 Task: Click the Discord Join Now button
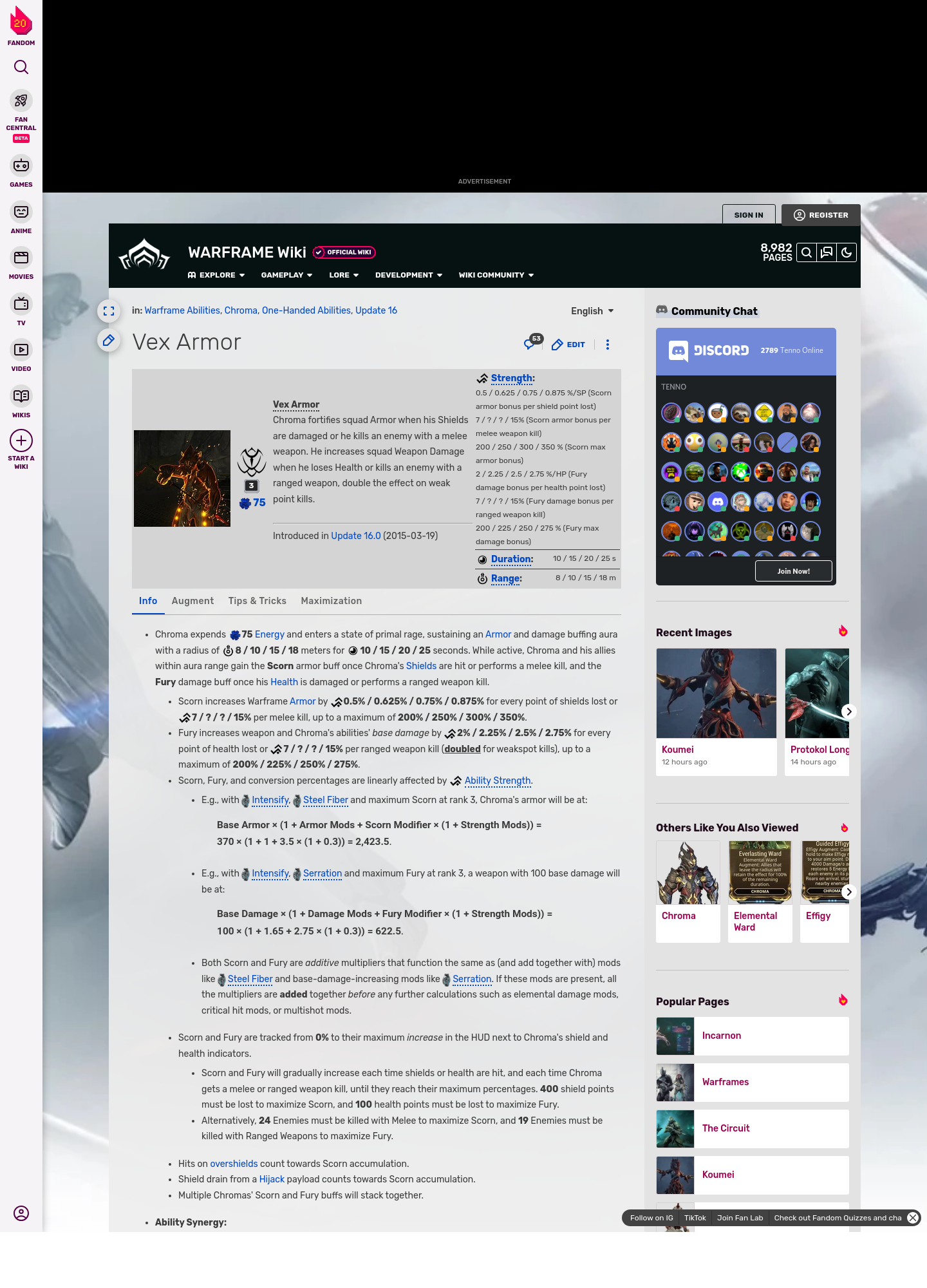pos(793,571)
